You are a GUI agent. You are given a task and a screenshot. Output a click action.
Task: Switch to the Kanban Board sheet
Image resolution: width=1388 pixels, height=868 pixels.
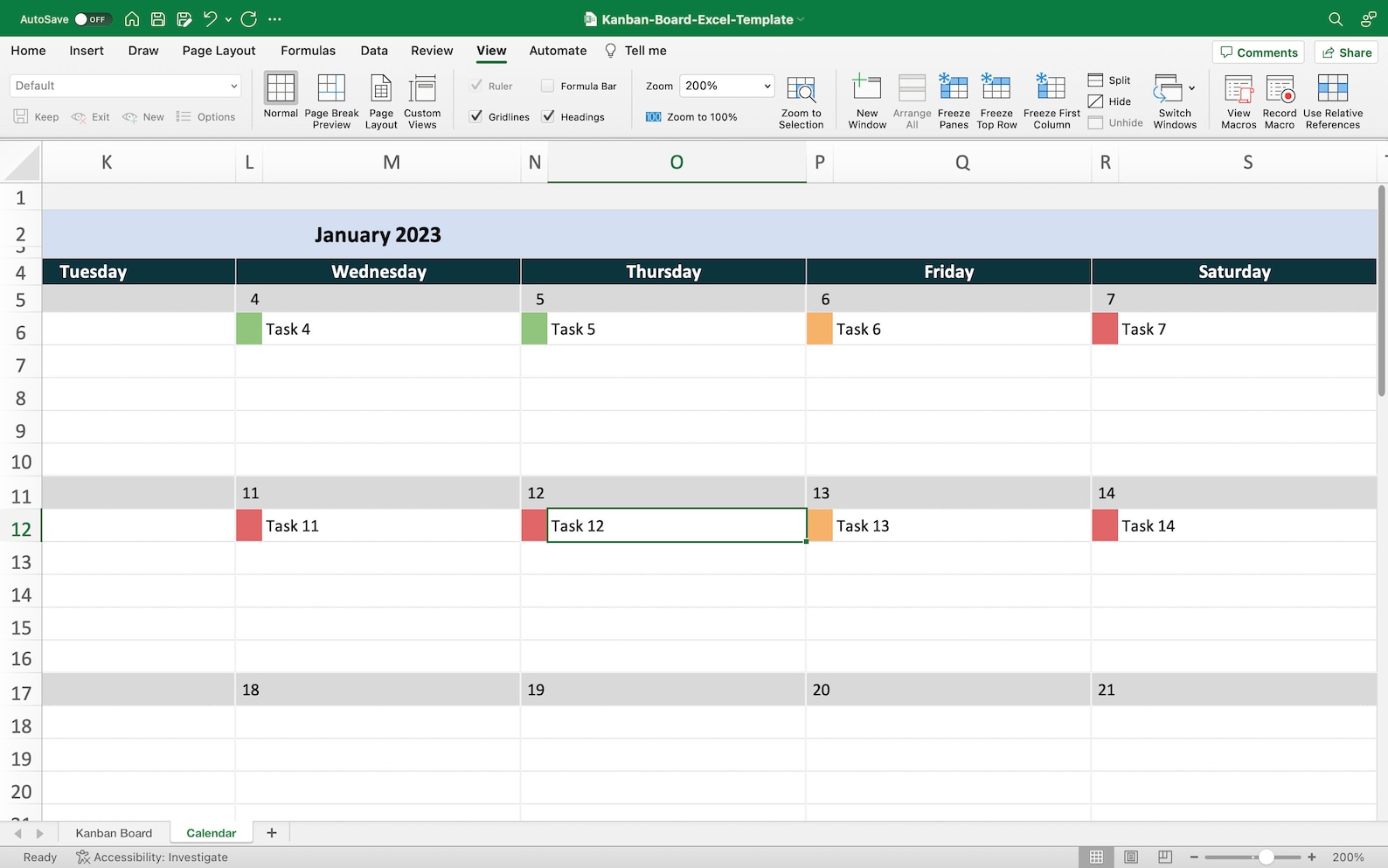tap(114, 833)
